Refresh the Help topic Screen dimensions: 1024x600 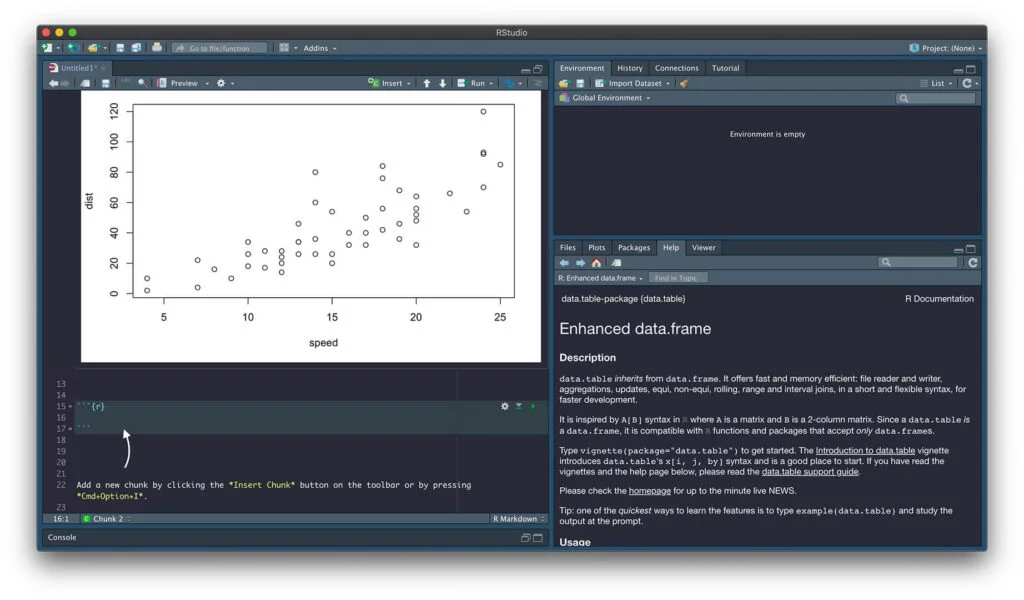pos(973,262)
